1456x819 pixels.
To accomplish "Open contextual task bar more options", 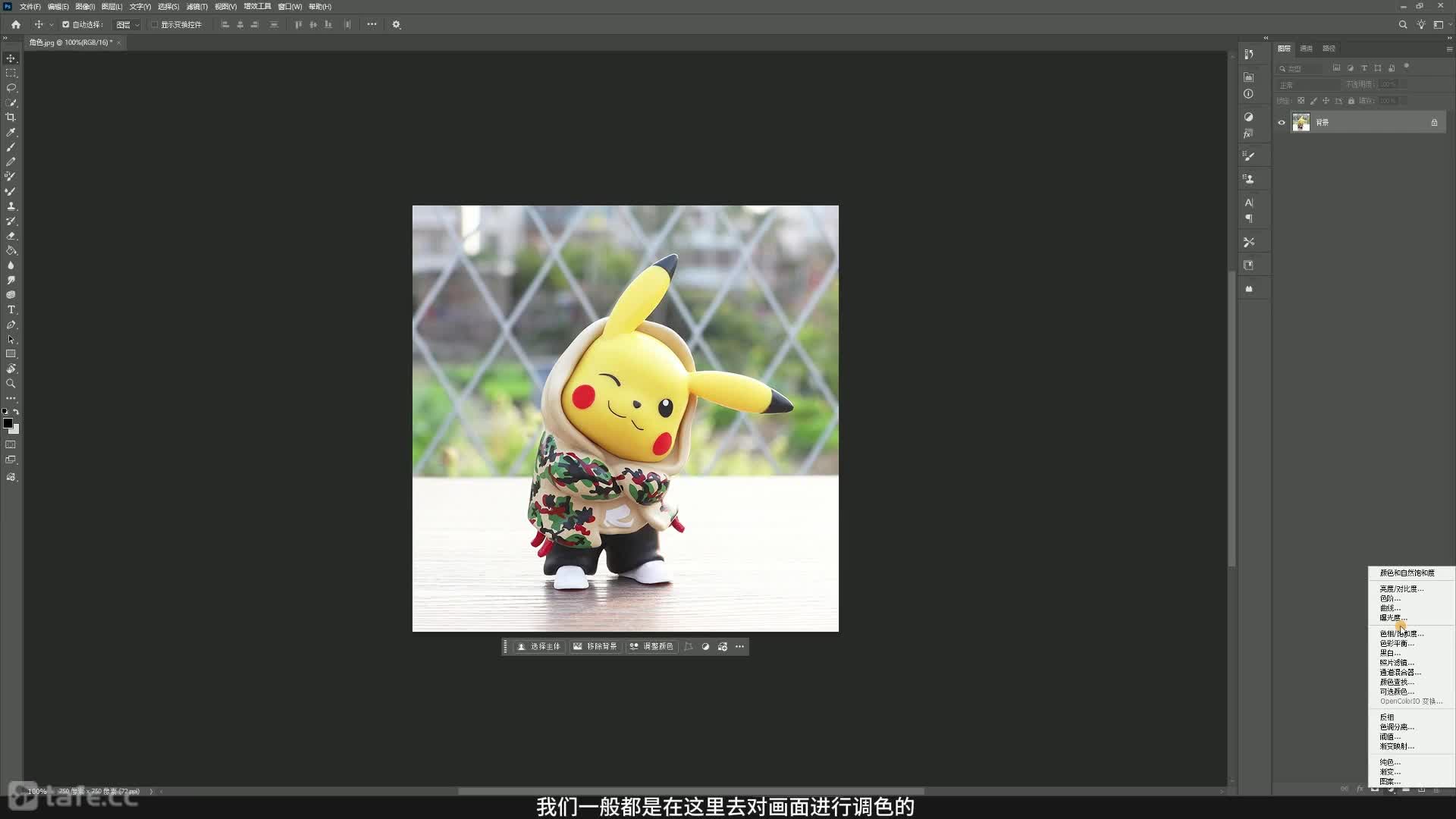I will 740,647.
